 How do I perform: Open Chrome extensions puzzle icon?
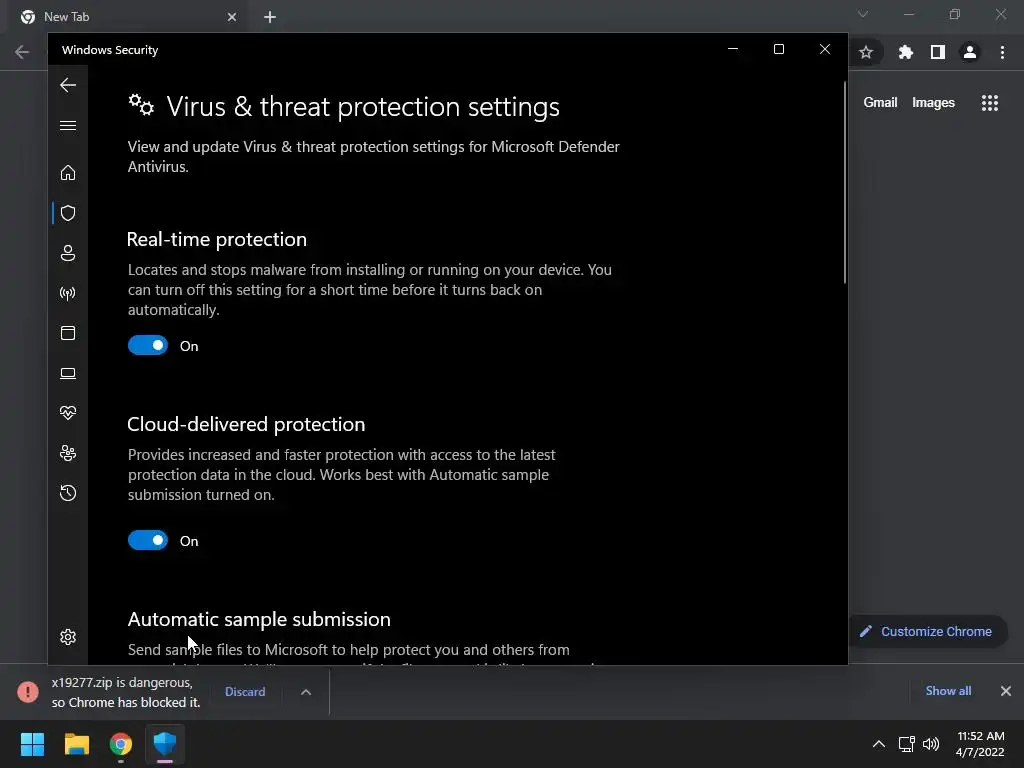(x=905, y=52)
